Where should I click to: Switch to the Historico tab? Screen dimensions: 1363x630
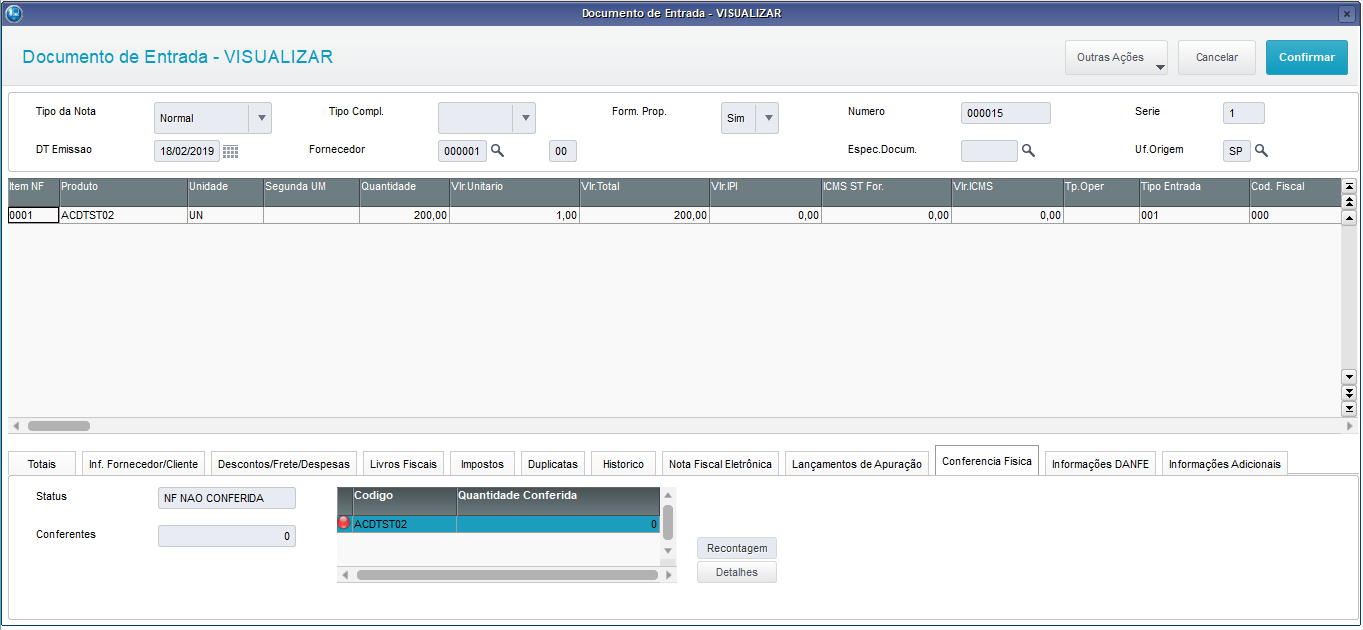click(x=623, y=464)
